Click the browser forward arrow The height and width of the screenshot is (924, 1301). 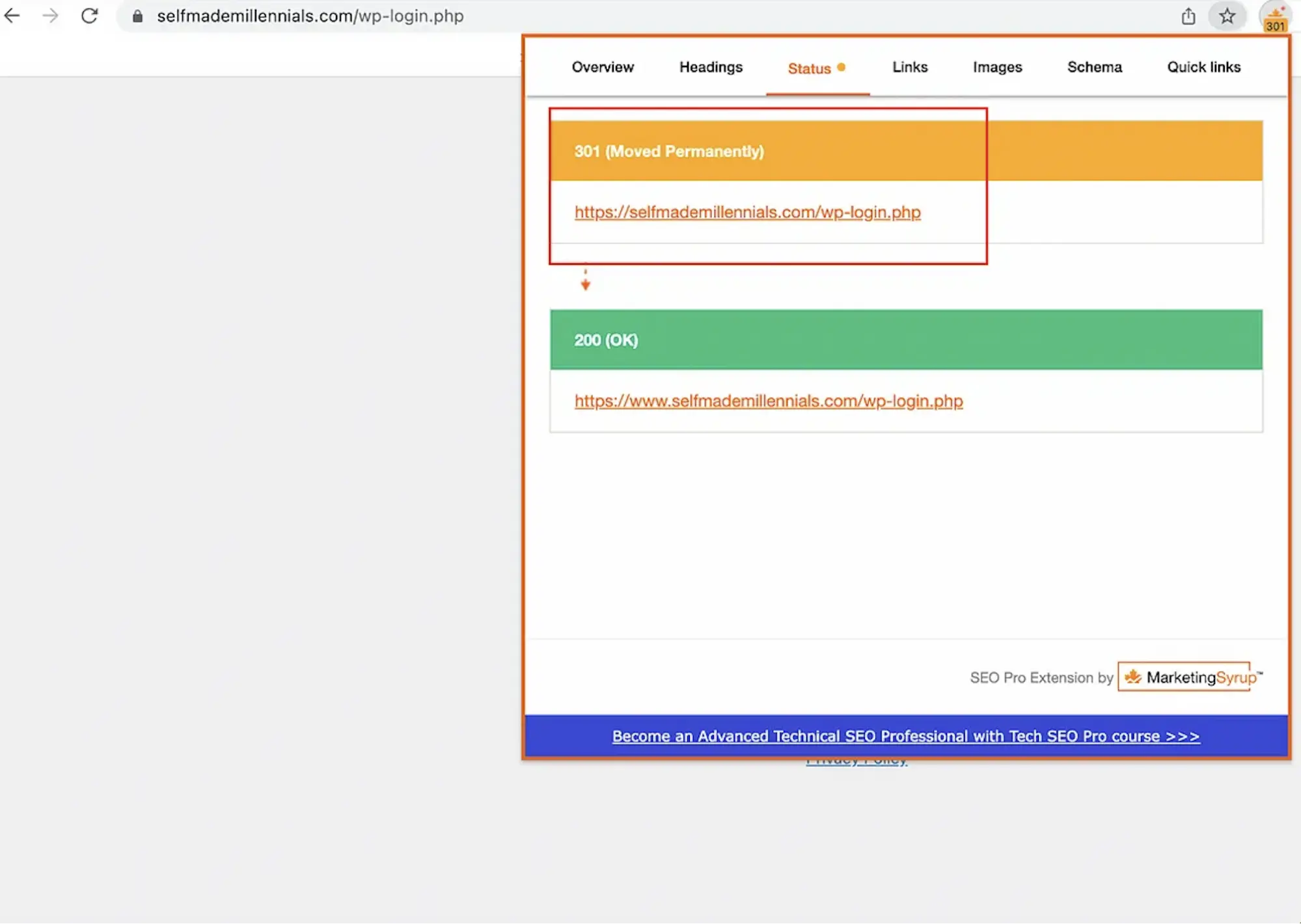pos(51,16)
